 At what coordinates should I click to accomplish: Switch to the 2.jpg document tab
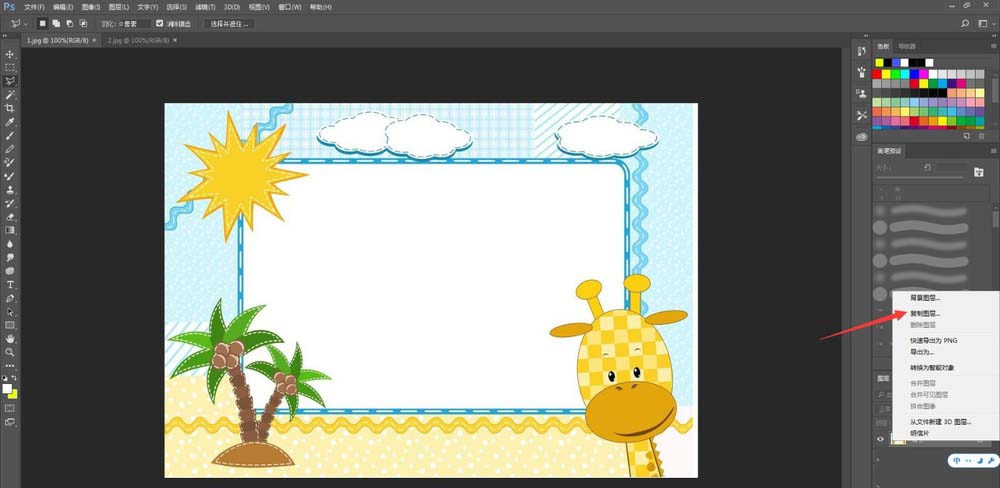point(138,40)
